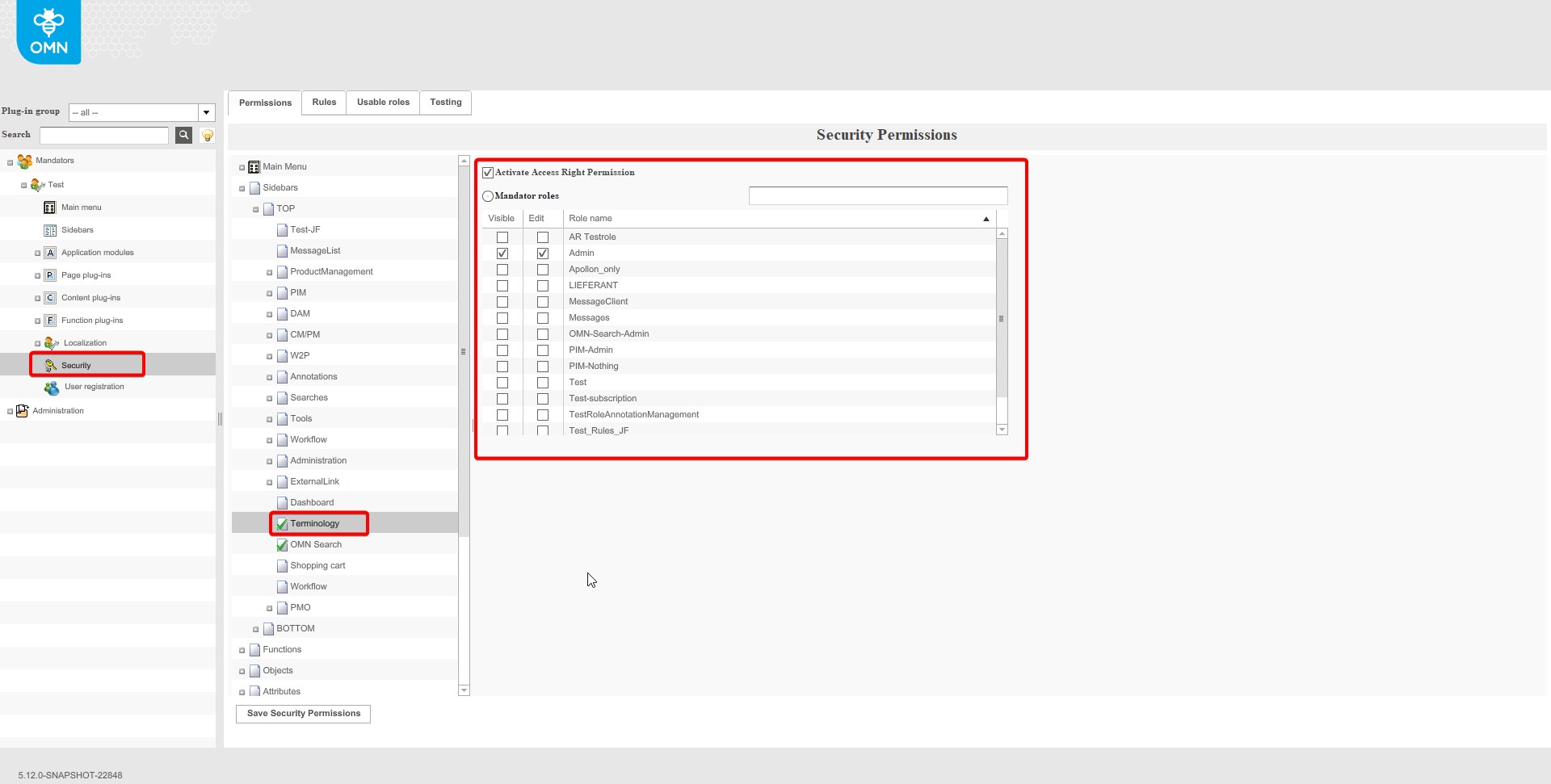Click the Edit column header
Viewport: 1551px width, 784px height.
click(543, 219)
